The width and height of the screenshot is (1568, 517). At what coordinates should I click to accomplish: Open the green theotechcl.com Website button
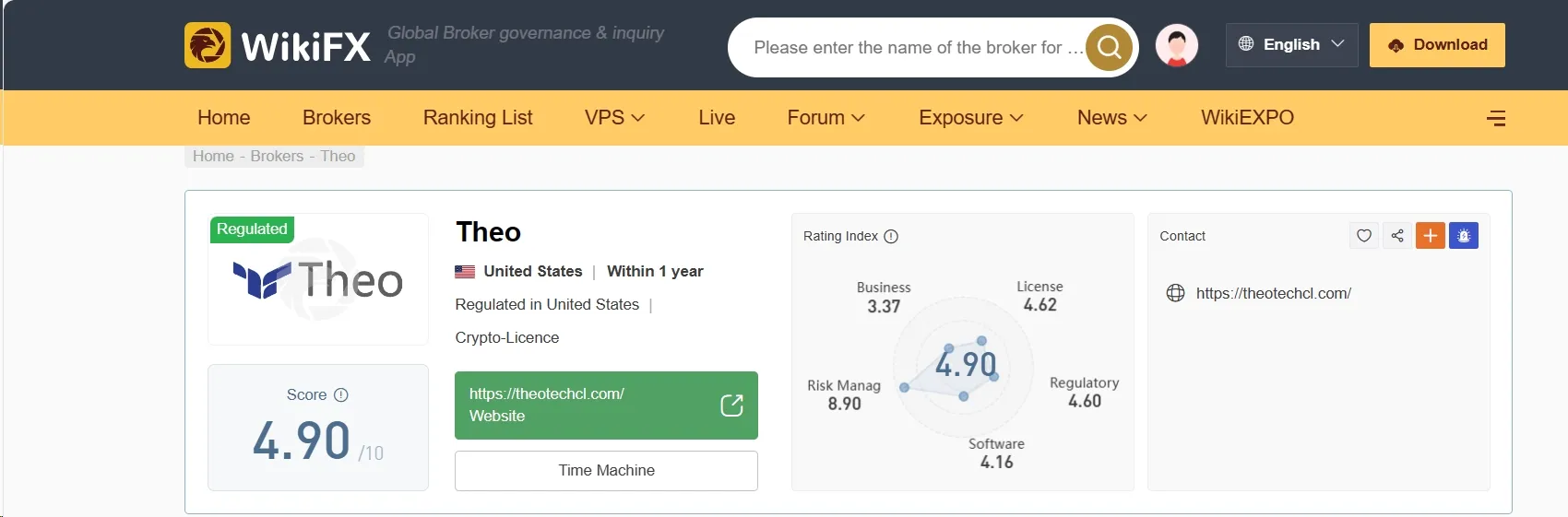click(x=606, y=405)
